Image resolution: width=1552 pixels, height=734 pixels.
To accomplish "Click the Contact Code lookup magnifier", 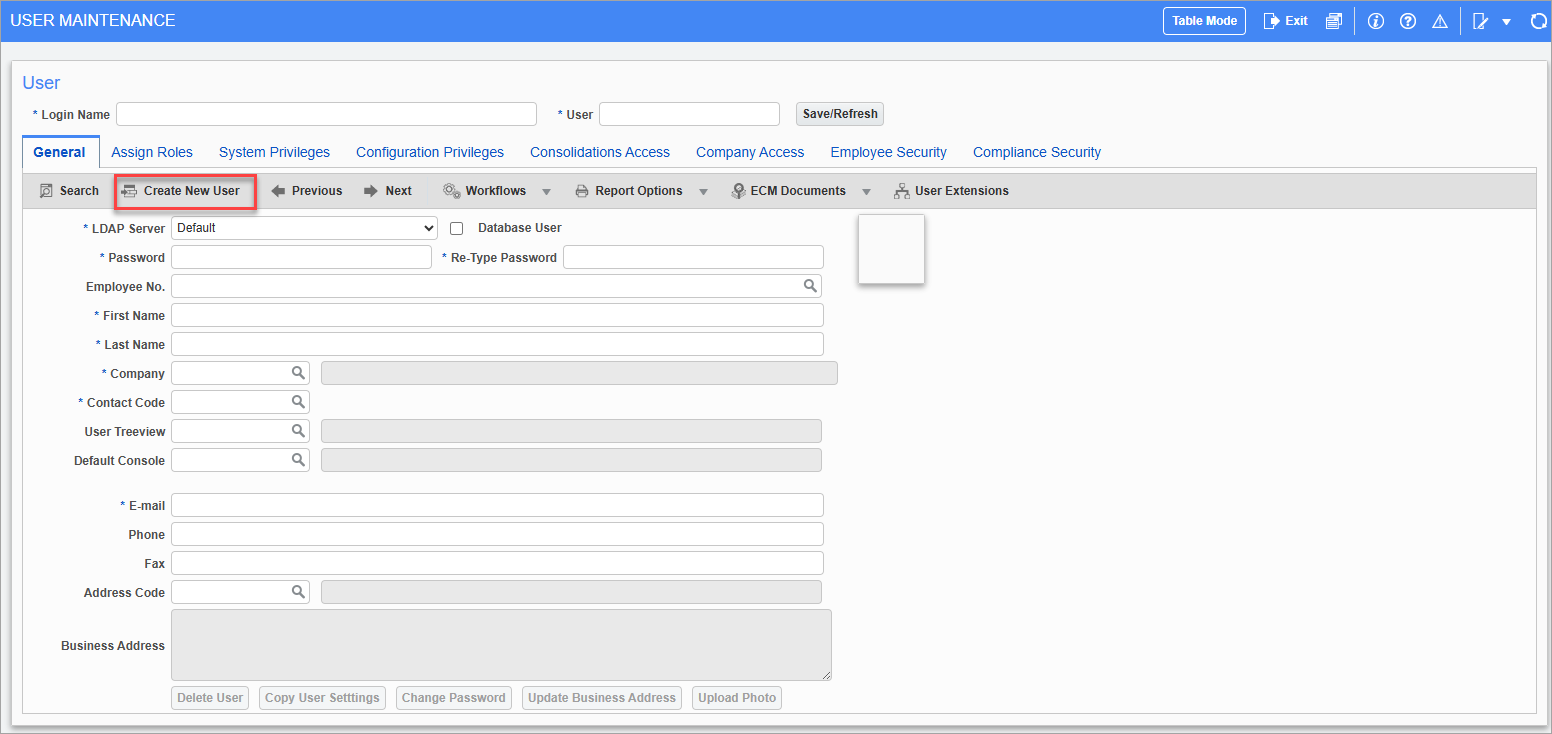I will click(298, 401).
